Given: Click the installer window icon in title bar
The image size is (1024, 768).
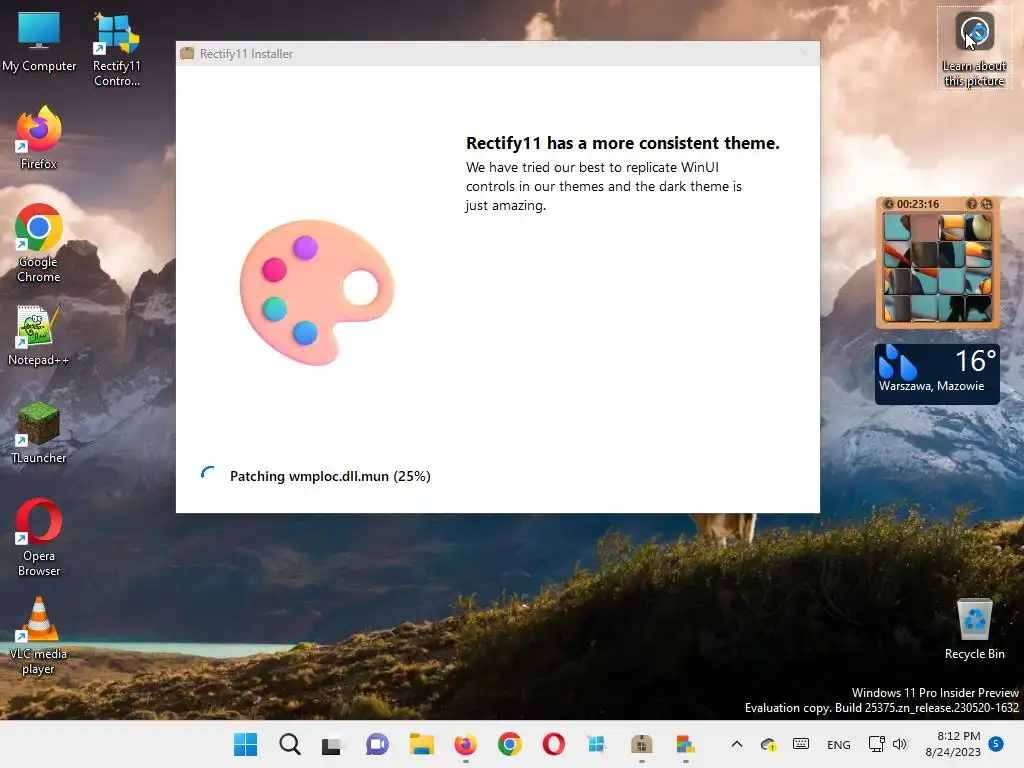Looking at the screenshot, I should [x=187, y=54].
